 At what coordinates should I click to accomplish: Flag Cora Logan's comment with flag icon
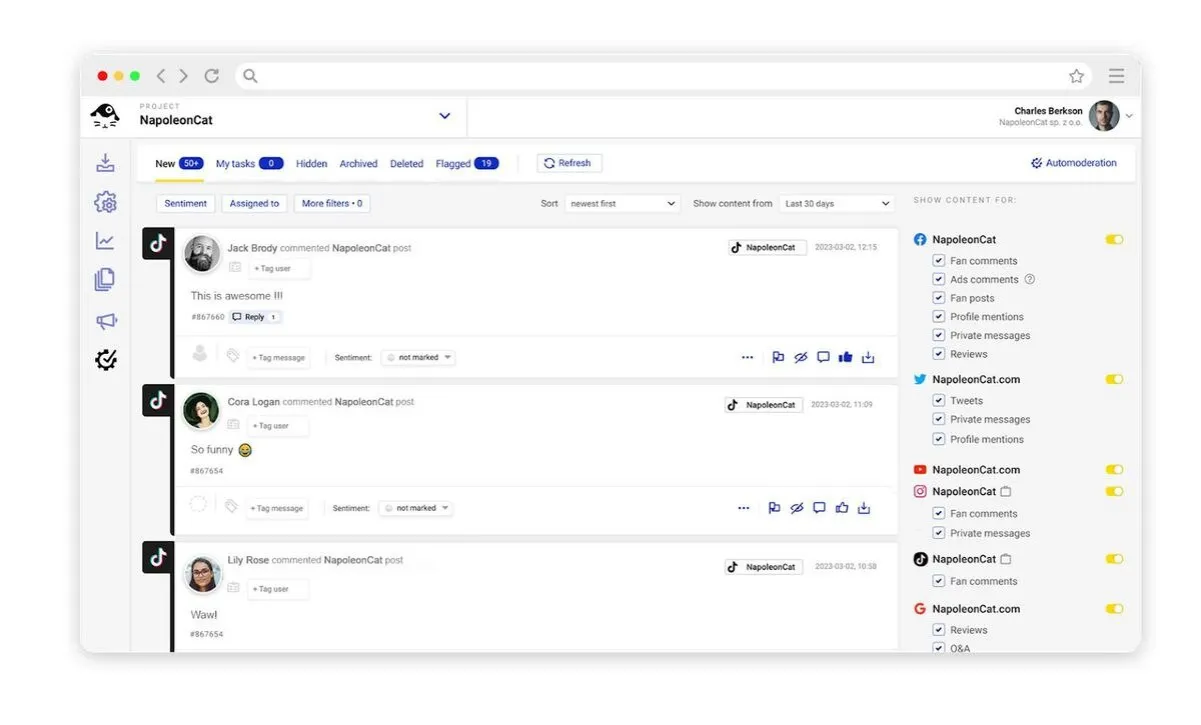click(x=774, y=508)
